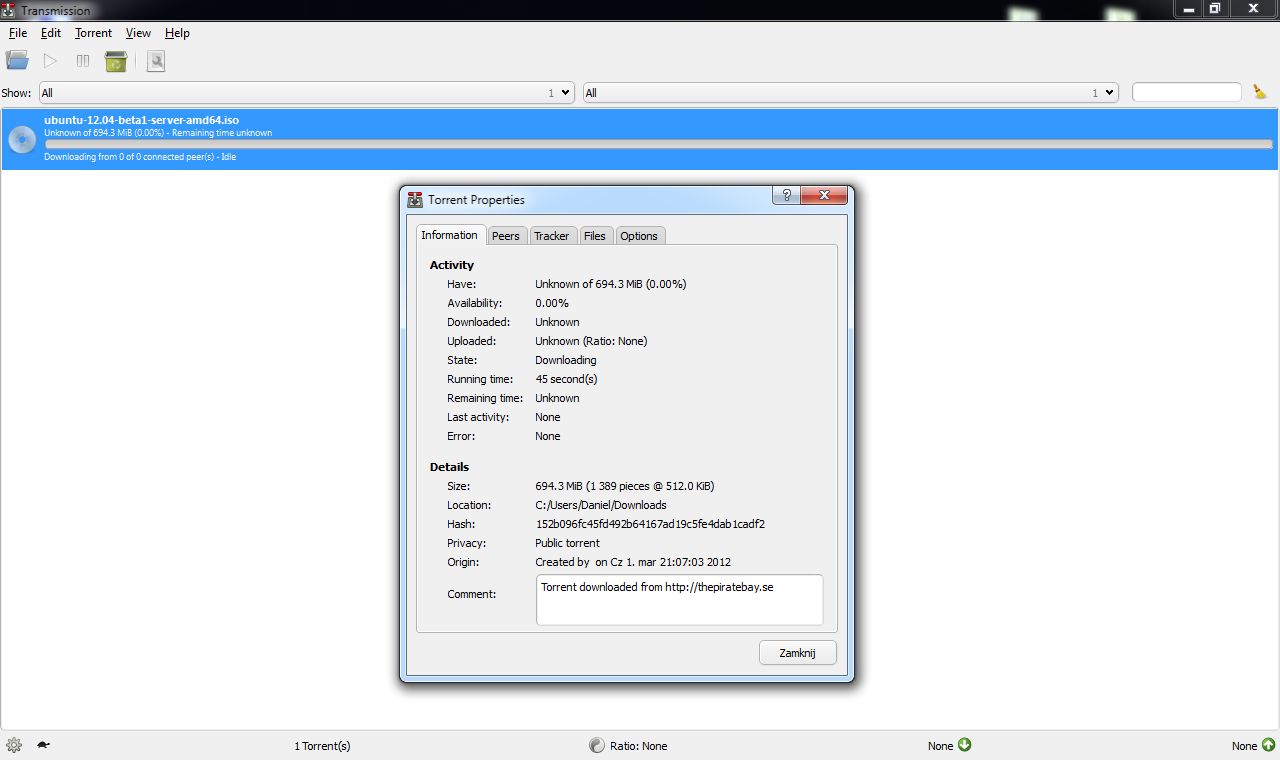Minimize the Transmission window
Screen dimensions: 1280x760
pyautogui.click(x=1187, y=9)
